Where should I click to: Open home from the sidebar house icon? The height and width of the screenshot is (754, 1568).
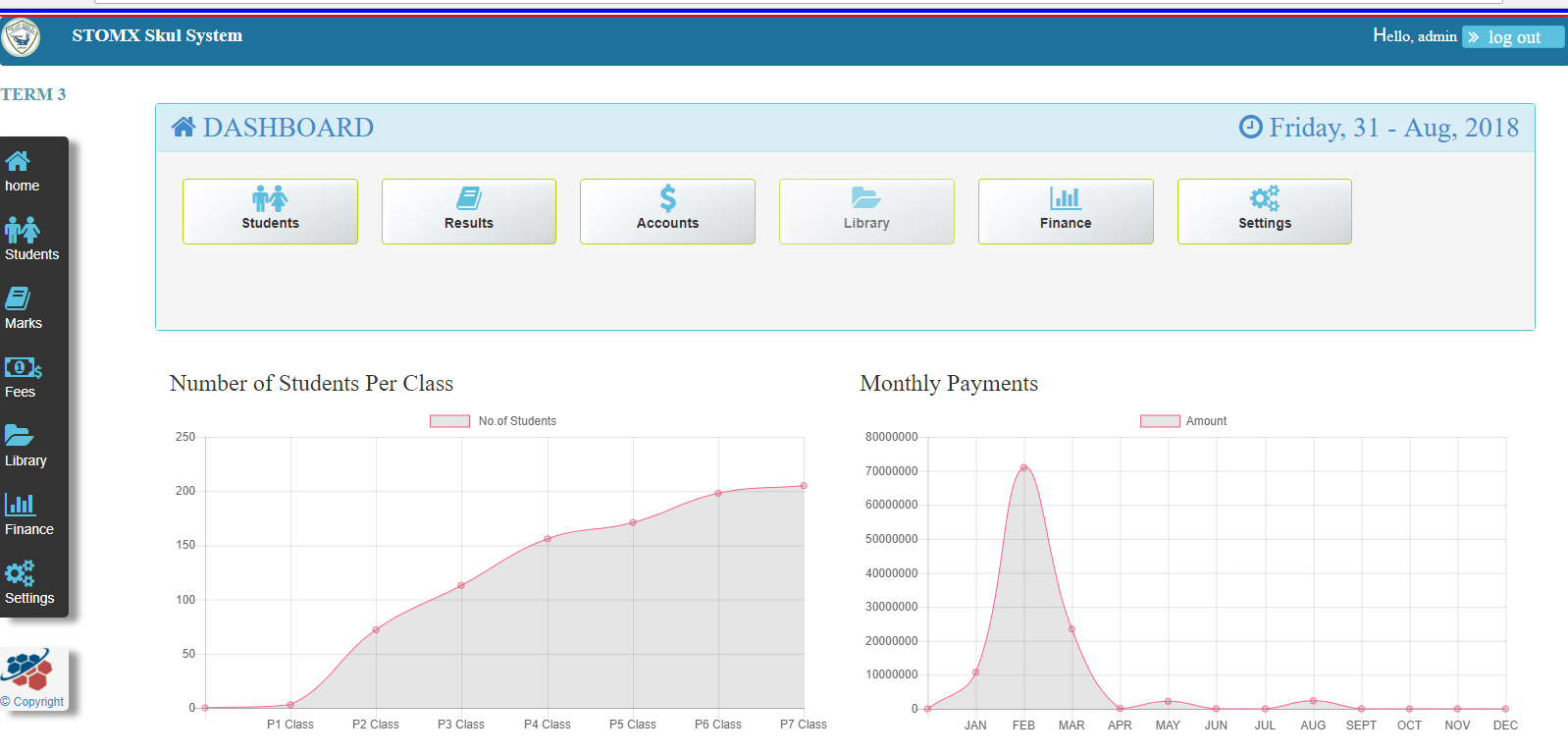tap(18, 161)
